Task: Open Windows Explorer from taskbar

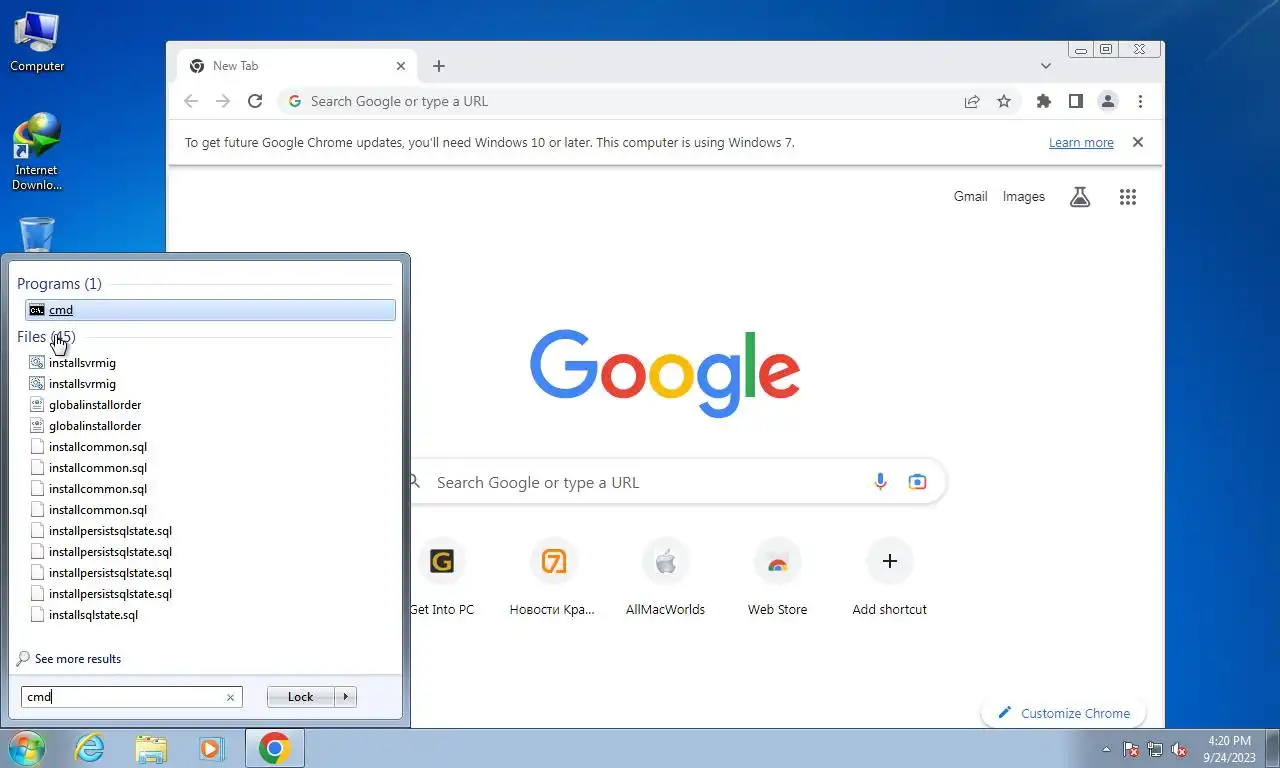Action: point(151,748)
